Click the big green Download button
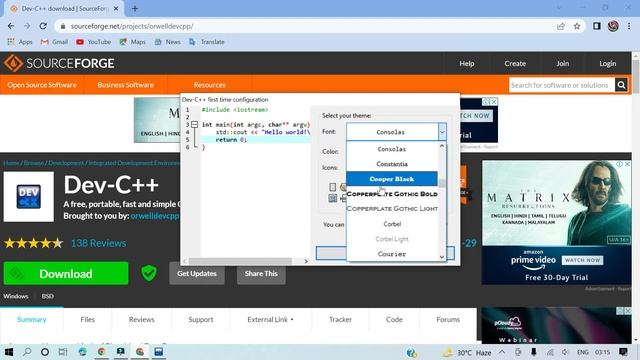 pyautogui.click(x=66, y=273)
